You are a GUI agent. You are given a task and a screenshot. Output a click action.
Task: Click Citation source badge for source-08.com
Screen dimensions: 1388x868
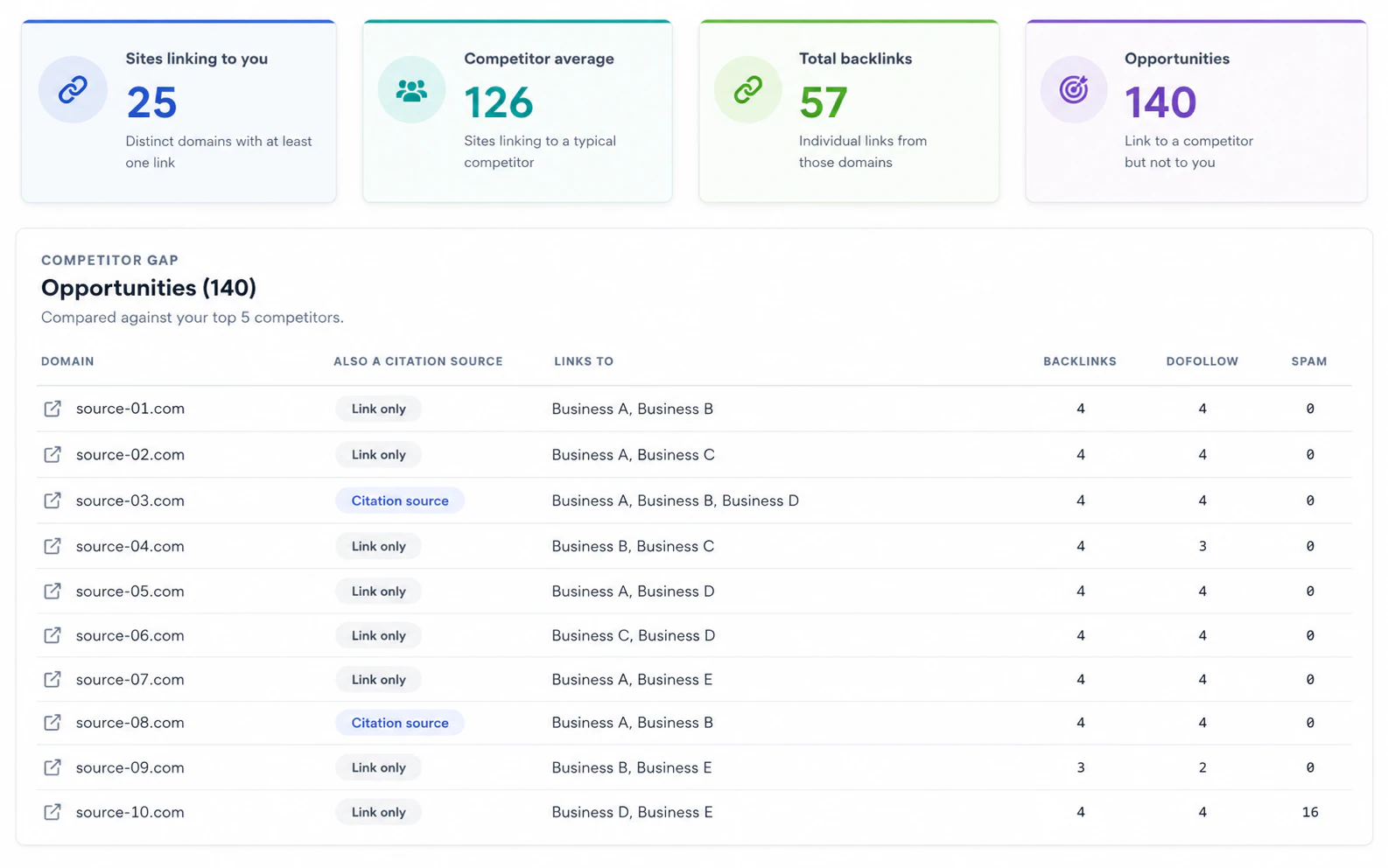(x=400, y=723)
